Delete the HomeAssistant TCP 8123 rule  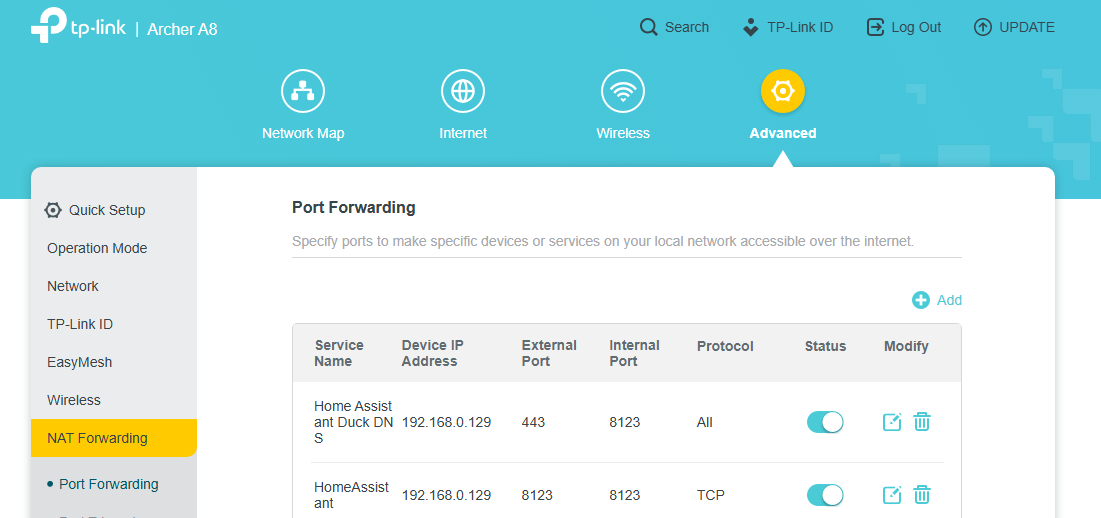[x=922, y=495]
